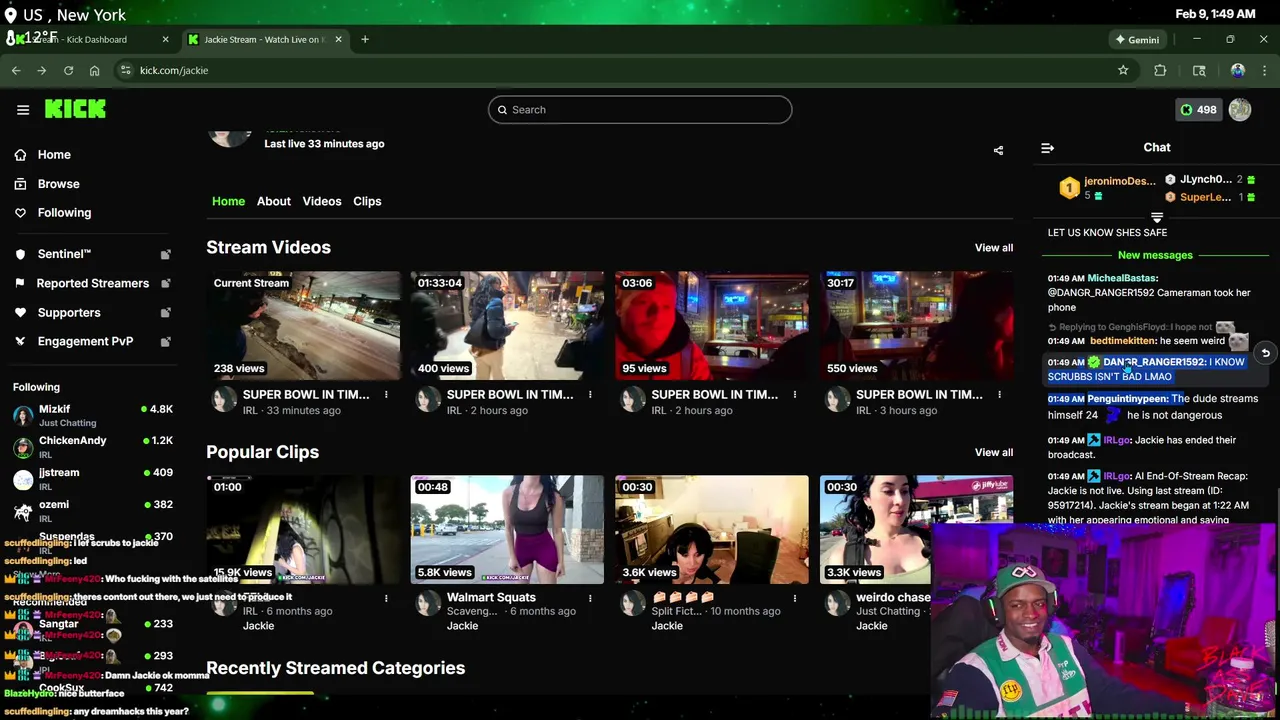Click the Supporters external-link icon
Viewport: 1280px width, 720px height.
(166, 313)
